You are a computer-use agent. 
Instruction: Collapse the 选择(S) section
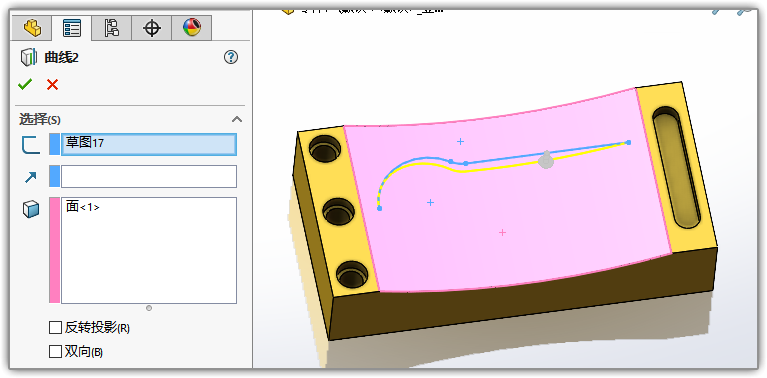pos(237,119)
